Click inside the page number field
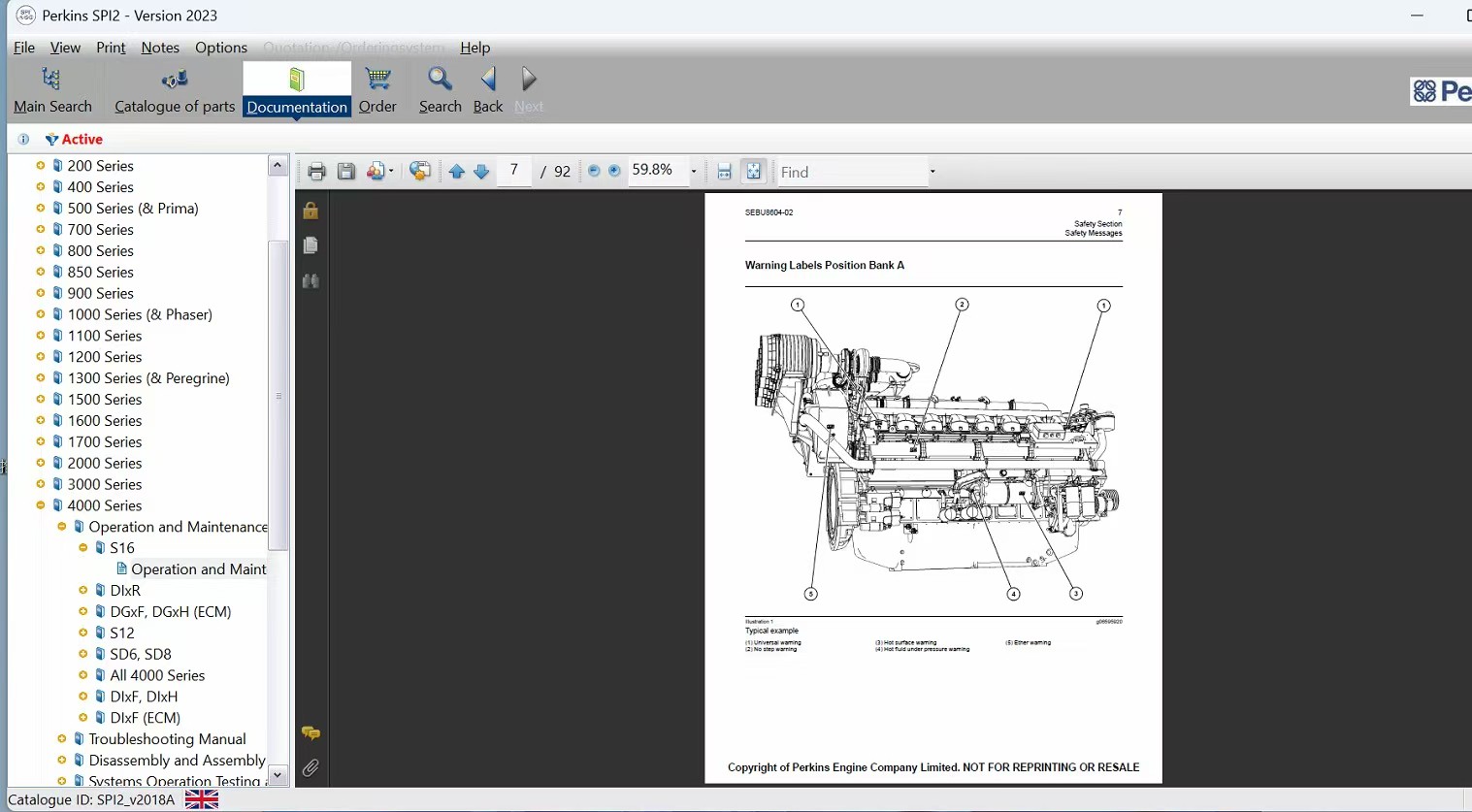This screenshot has height=812, width=1472. 513,171
